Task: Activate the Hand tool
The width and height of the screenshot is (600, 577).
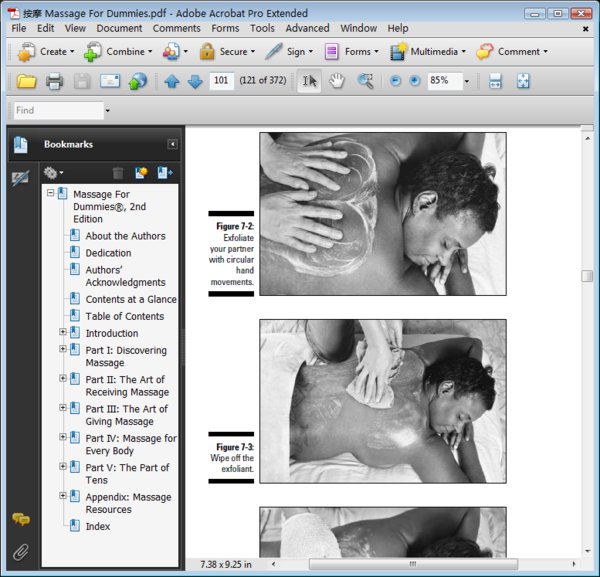Action: 337,81
